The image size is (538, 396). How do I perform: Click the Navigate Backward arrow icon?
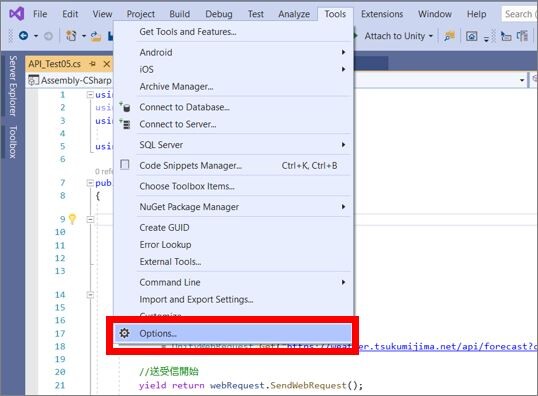click(x=23, y=35)
